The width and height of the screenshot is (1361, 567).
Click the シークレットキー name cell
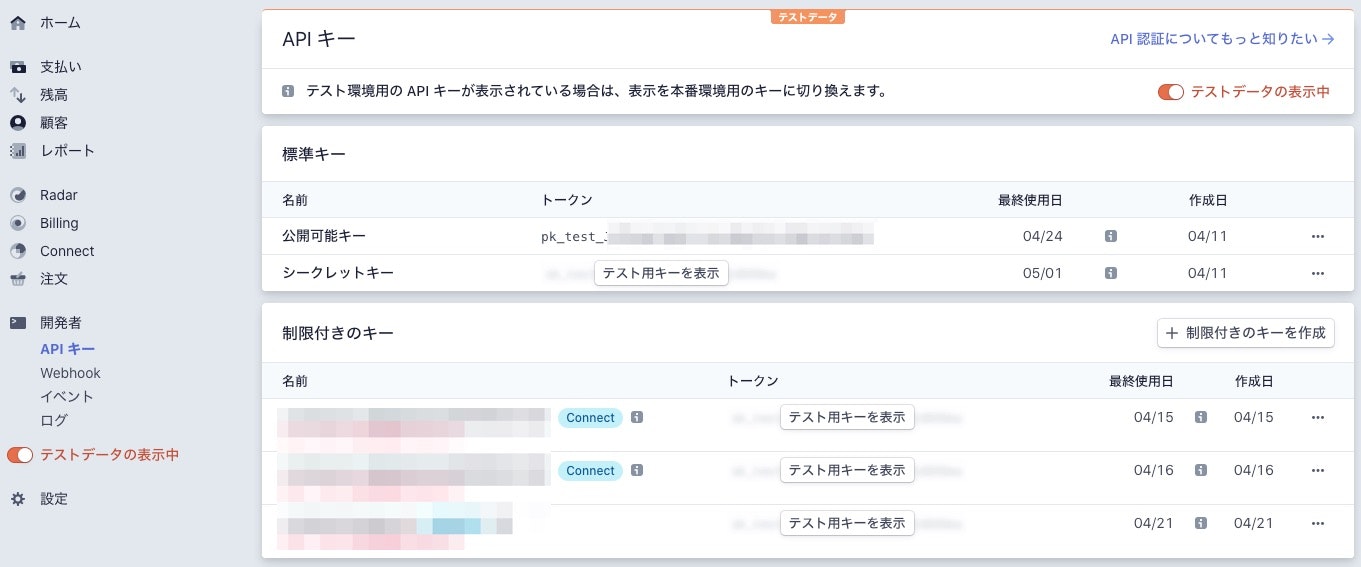338,272
